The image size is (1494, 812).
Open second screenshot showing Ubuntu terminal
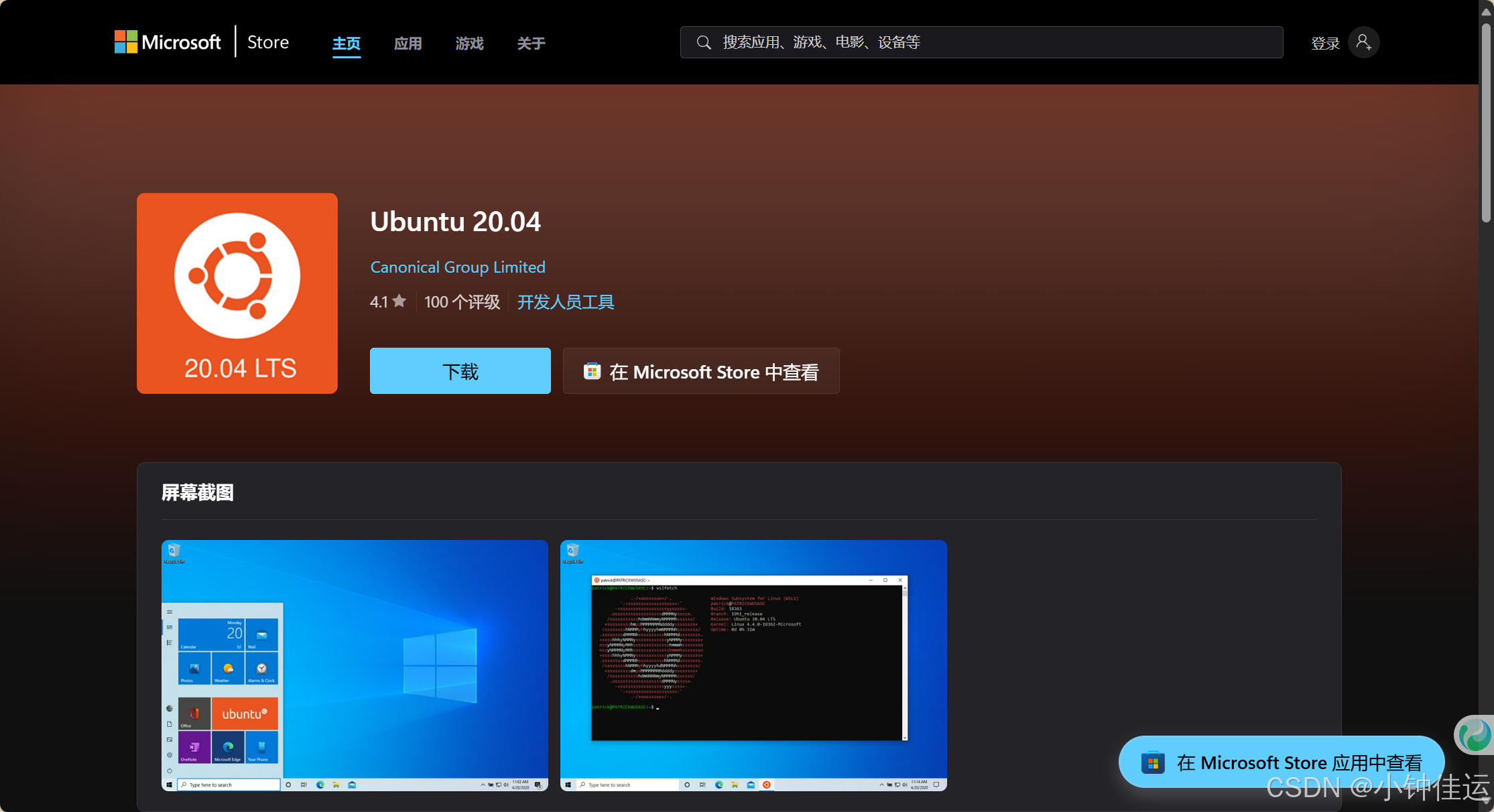point(753,665)
